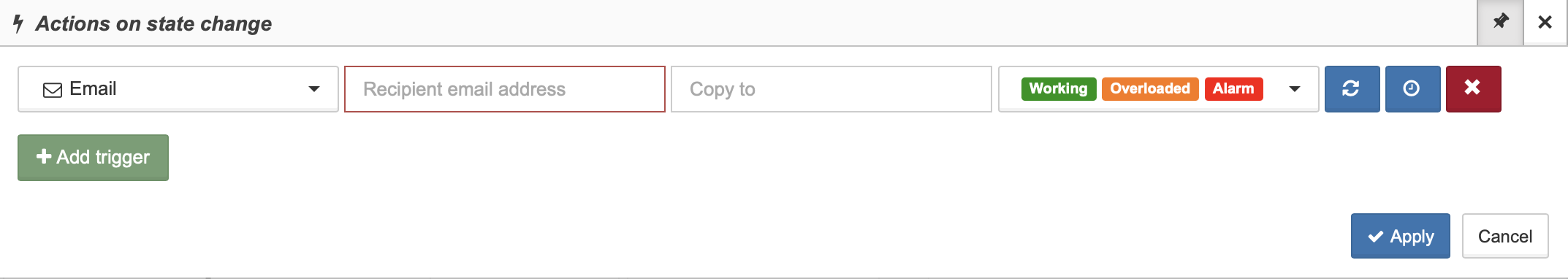
Task: Click the caret next to Email
Action: (x=314, y=89)
